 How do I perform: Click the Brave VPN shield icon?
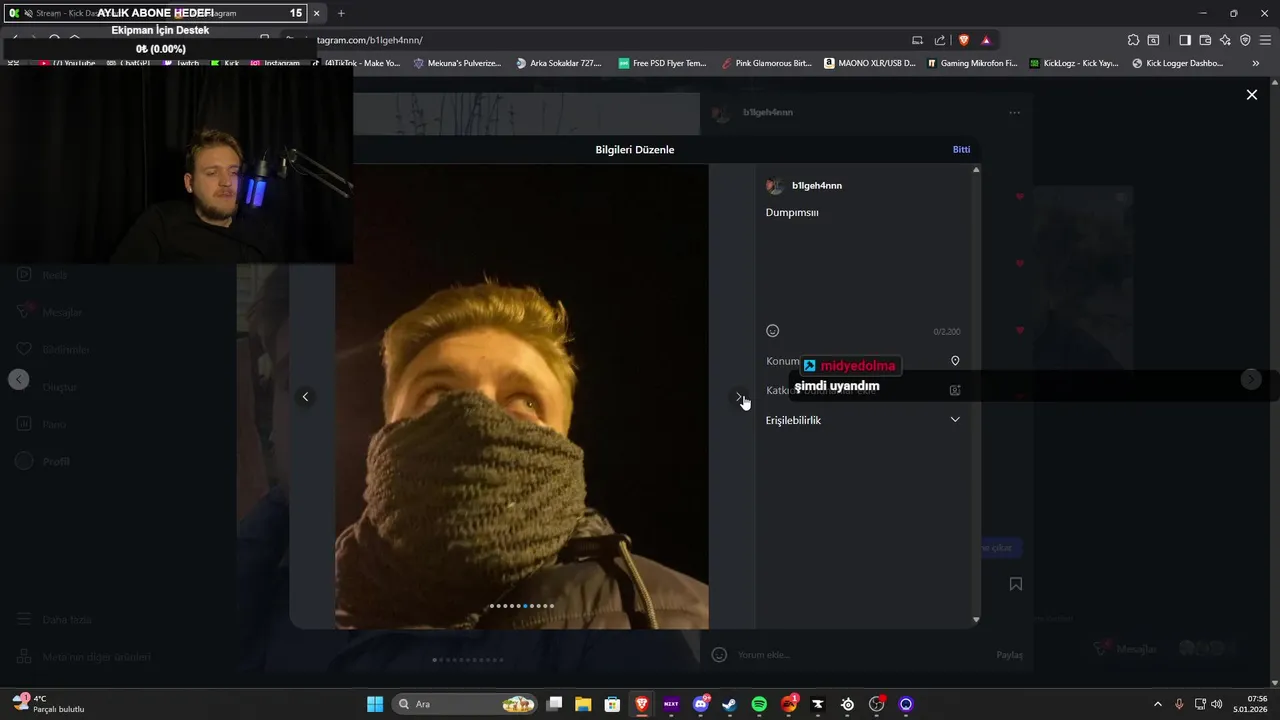1245,40
